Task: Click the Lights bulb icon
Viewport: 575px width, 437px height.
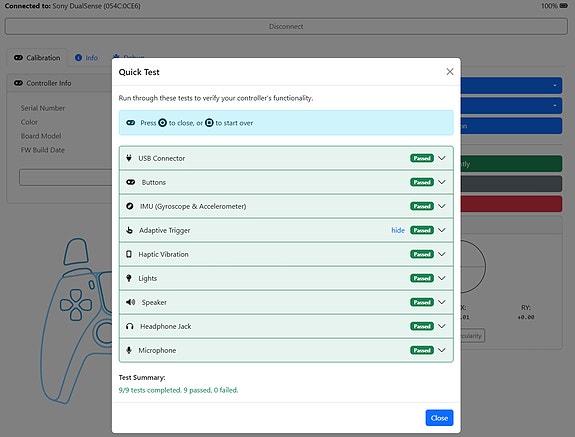Action: tap(129, 278)
